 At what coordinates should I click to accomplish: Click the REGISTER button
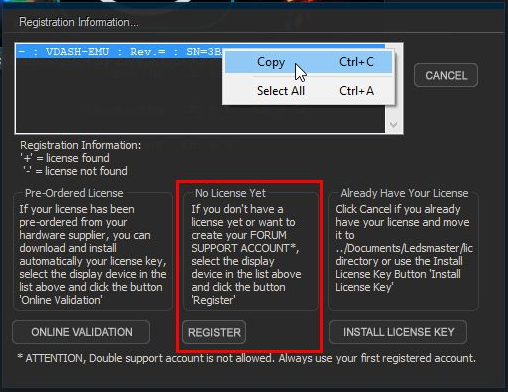(214, 332)
